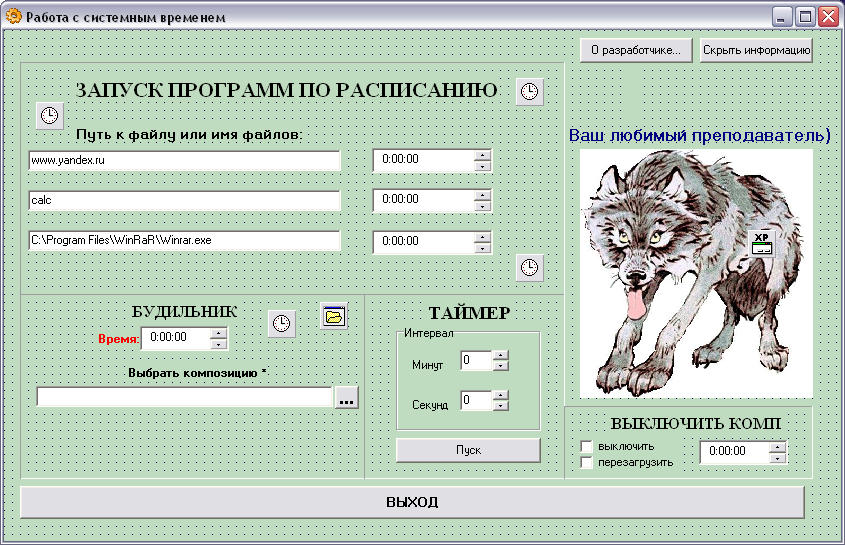Click the Путь к файлу или имя файлов label

click(x=189, y=134)
